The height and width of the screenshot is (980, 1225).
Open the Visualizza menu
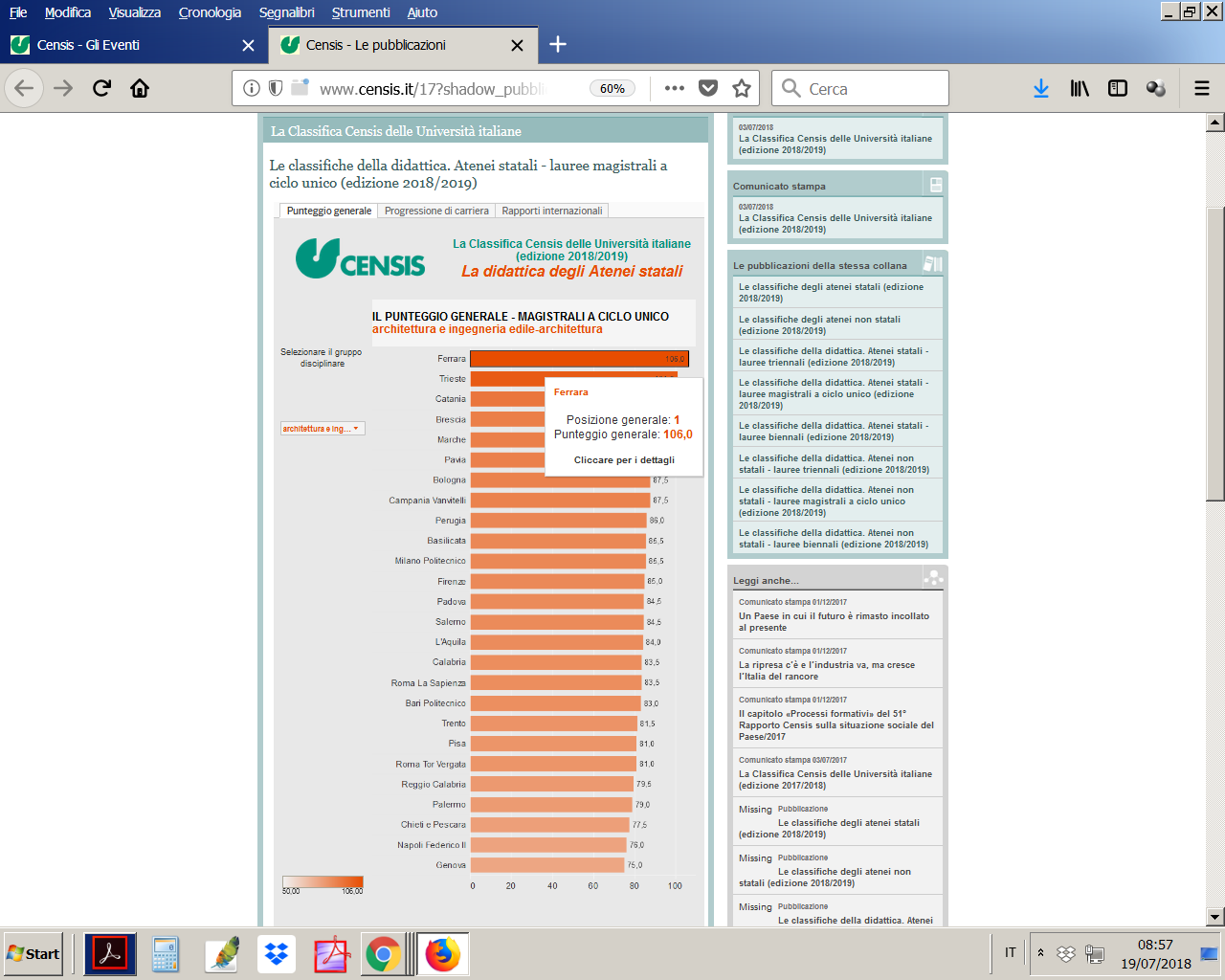tap(135, 12)
